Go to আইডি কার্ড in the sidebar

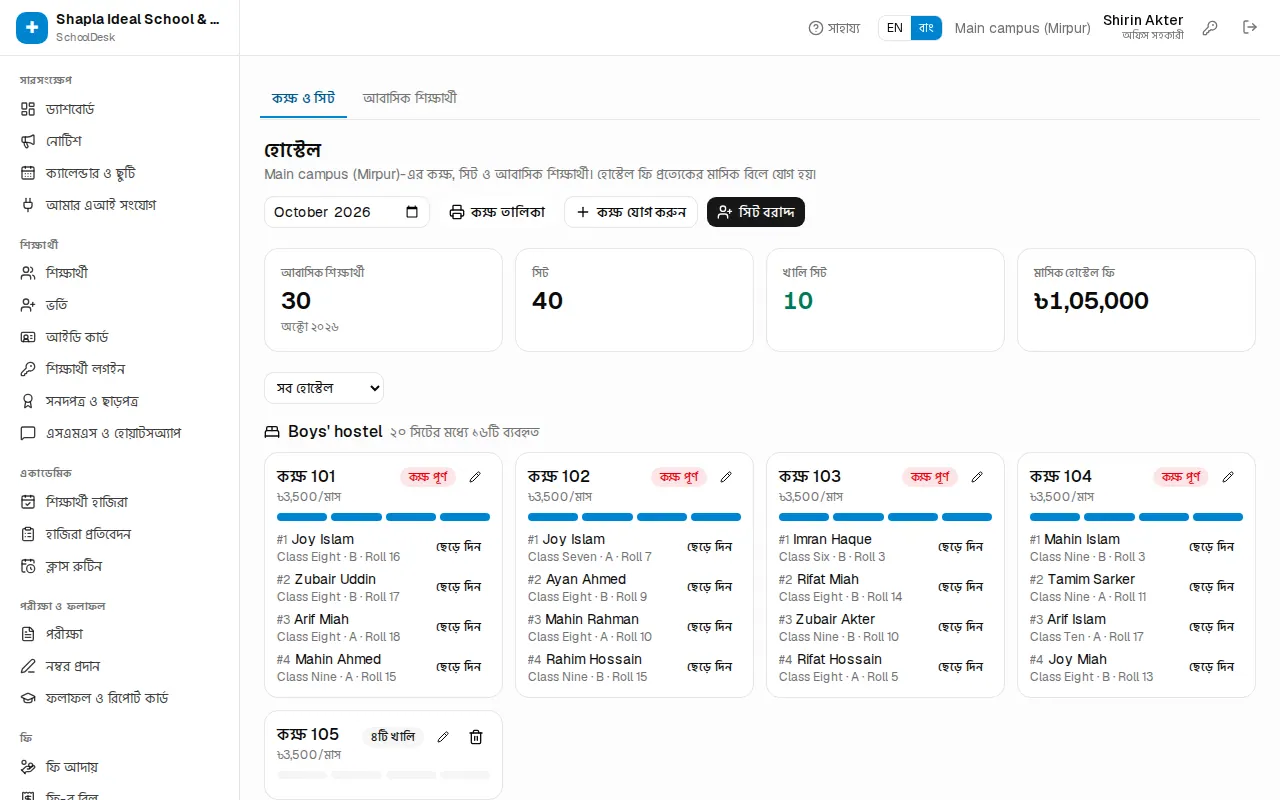tap(120, 337)
